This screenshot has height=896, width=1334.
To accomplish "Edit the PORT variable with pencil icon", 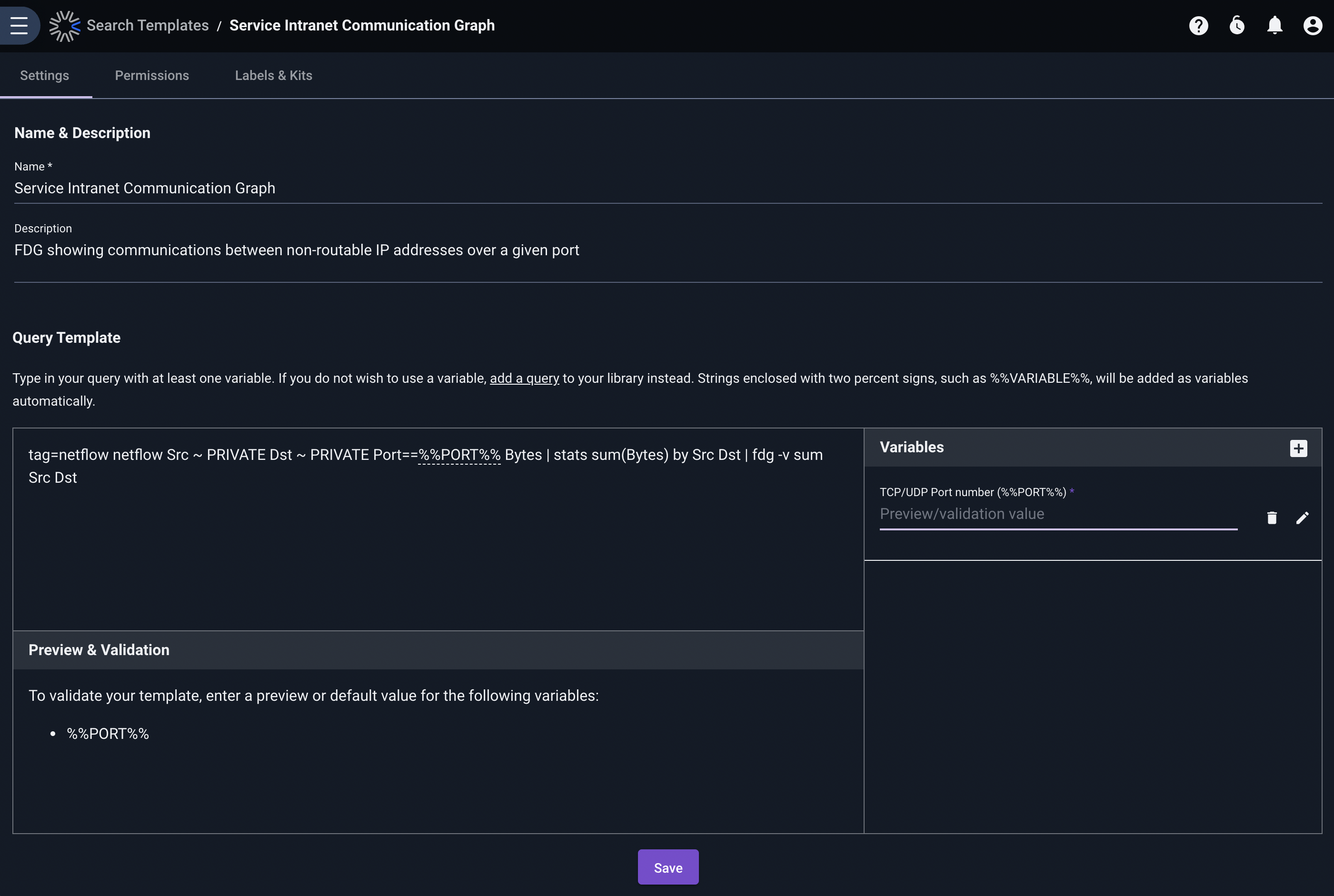I will [1302, 518].
